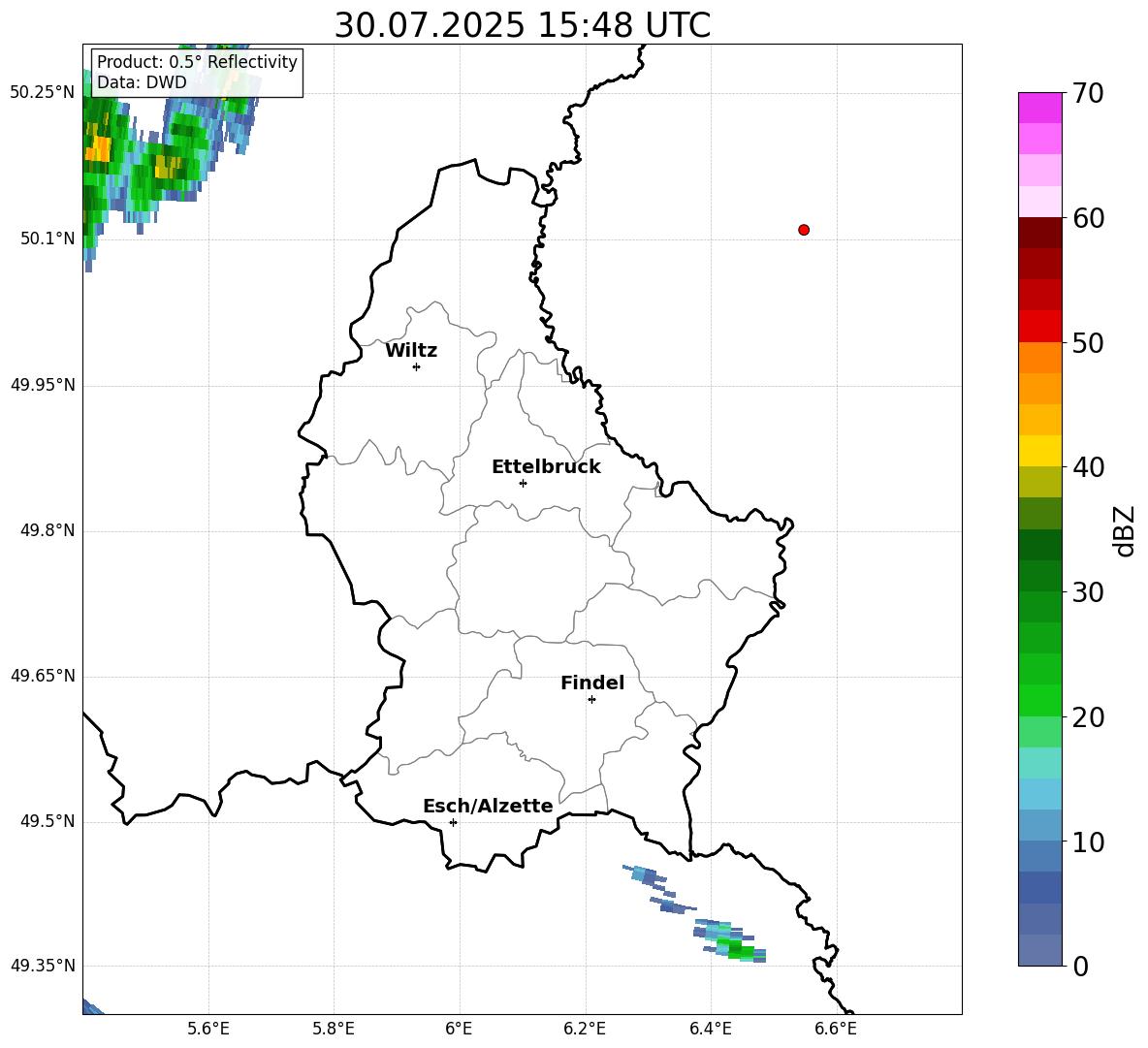This screenshot has width=1148, height=1048.
Task: Select the Esch/Alzette city label
Action: tap(489, 806)
